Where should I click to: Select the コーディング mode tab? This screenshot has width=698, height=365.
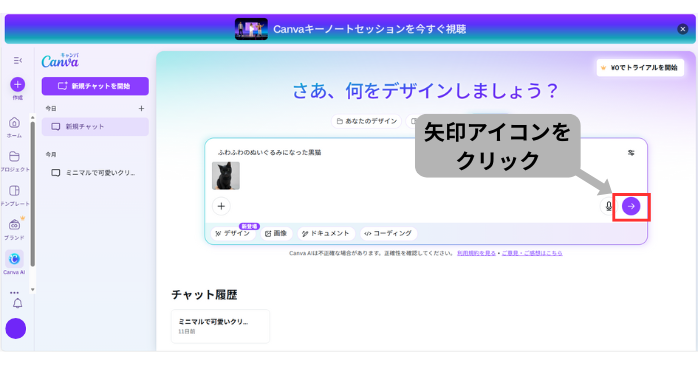(388, 233)
